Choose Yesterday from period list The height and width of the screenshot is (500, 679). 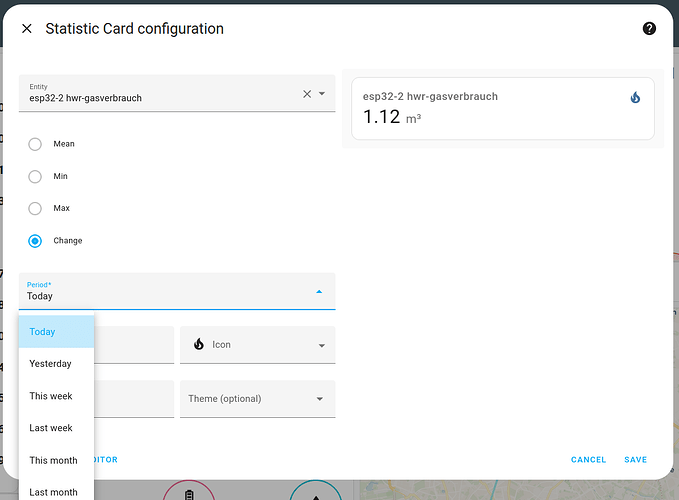click(x=56, y=364)
